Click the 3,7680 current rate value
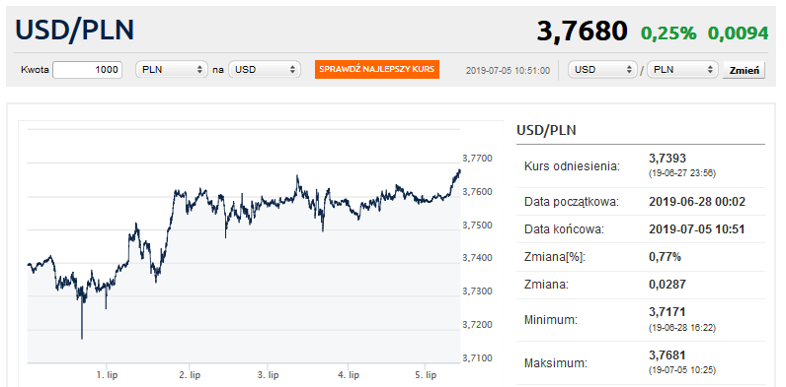The width and height of the screenshot is (786, 387). point(582,31)
